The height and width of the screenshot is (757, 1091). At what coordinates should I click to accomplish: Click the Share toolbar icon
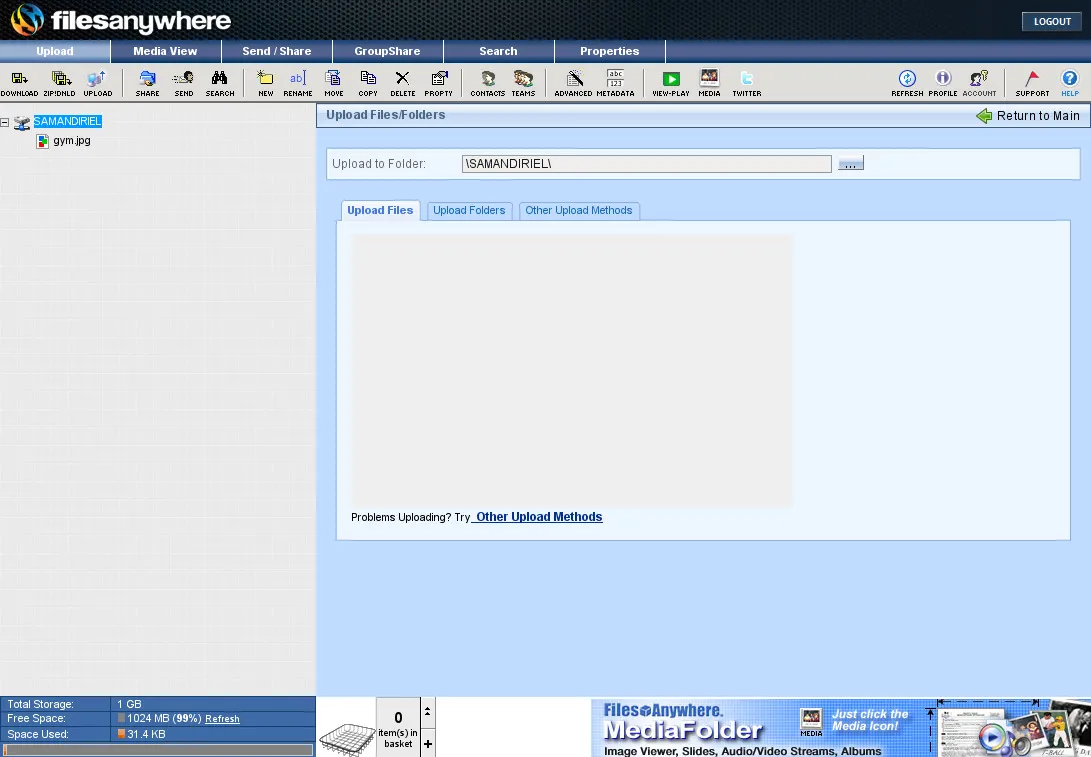coord(147,82)
